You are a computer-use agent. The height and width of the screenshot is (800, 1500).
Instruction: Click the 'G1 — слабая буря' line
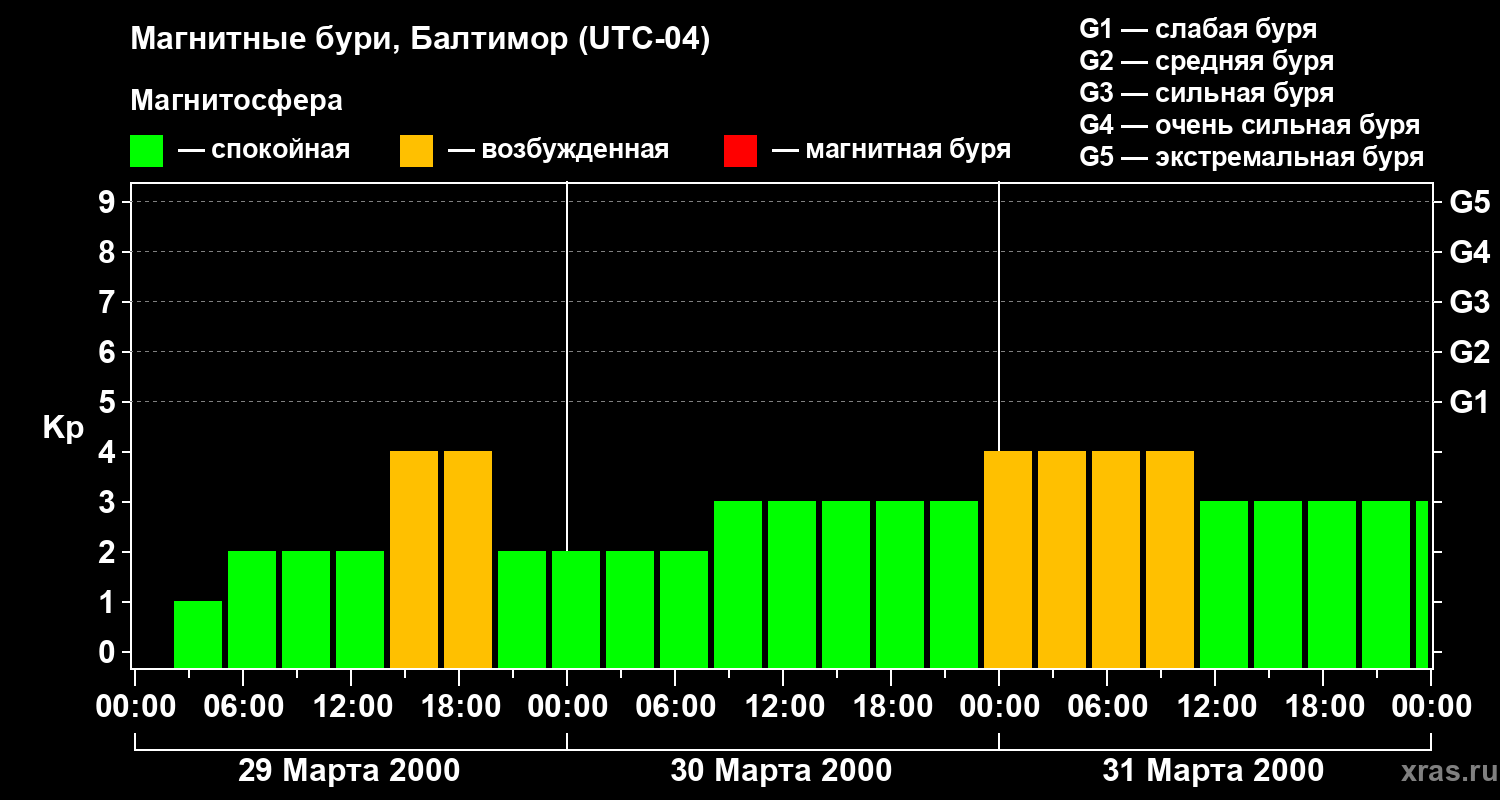(1198, 29)
